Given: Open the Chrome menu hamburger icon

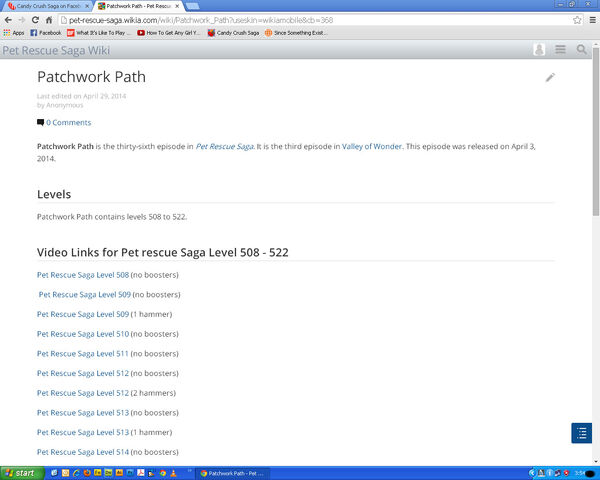Looking at the screenshot, I should (x=592, y=20).
